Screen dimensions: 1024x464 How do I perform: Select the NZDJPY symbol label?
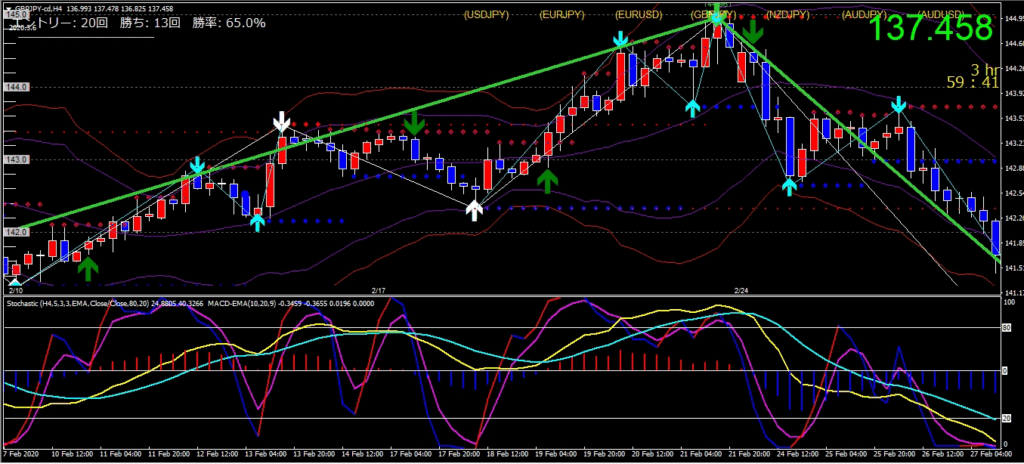[x=790, y=15]
